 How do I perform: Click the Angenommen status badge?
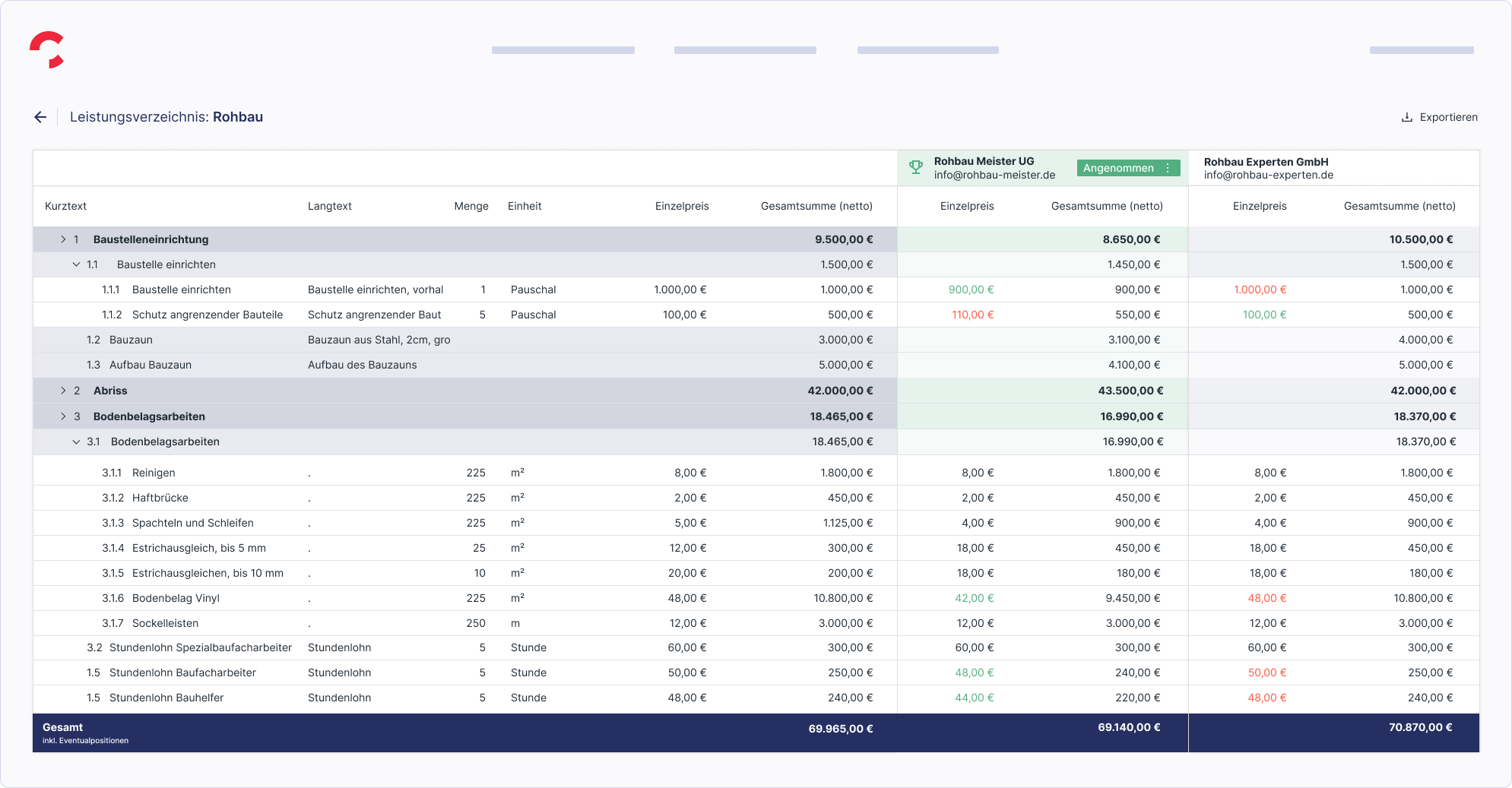tap(1128, 168)
